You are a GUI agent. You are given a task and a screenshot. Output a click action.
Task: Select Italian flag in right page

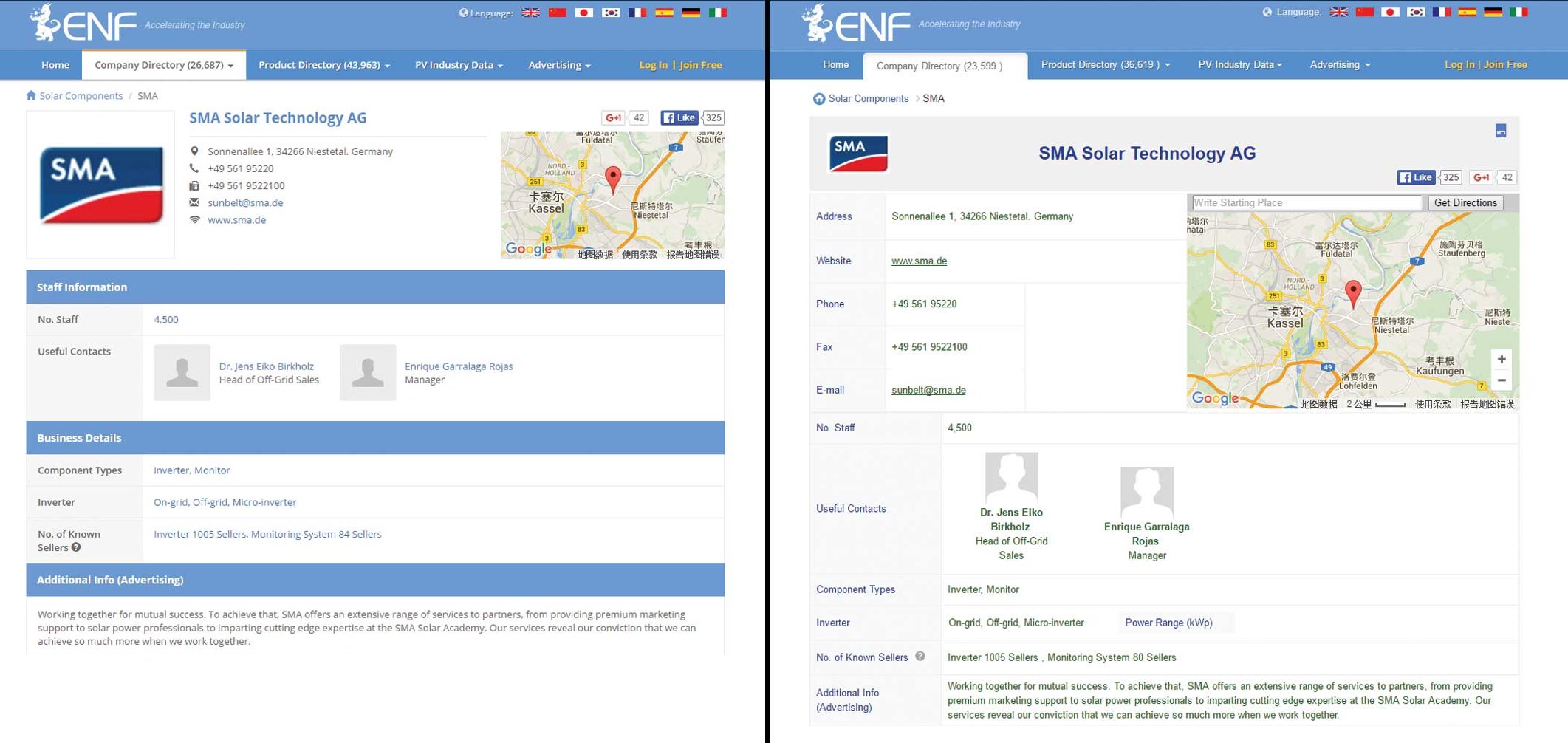[1519, 12]
